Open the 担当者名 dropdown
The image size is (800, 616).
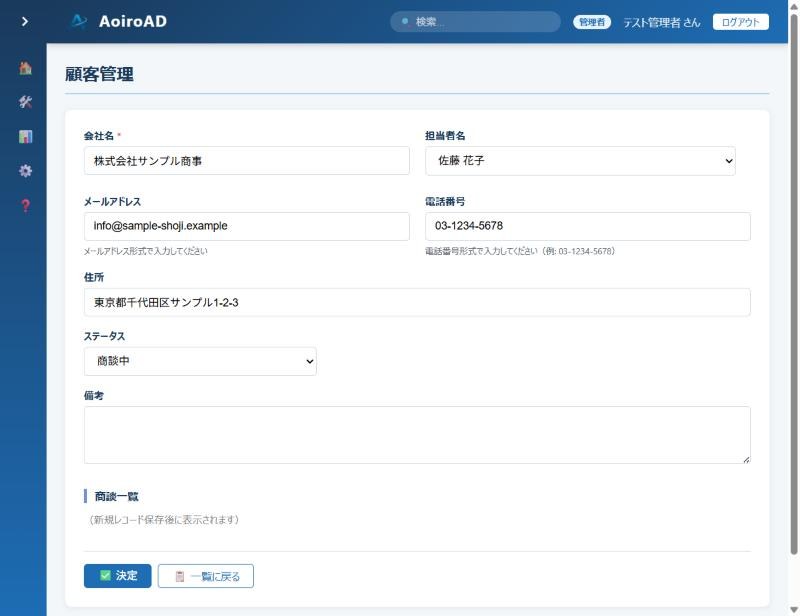580,161
